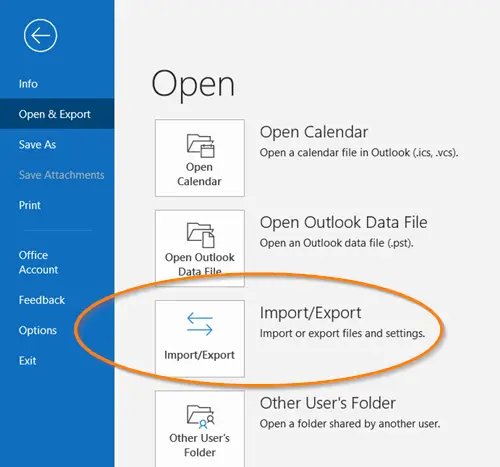Screen dimensions: 500x467
Task: Click Exit to close Outlook
Action: point(27,361)
